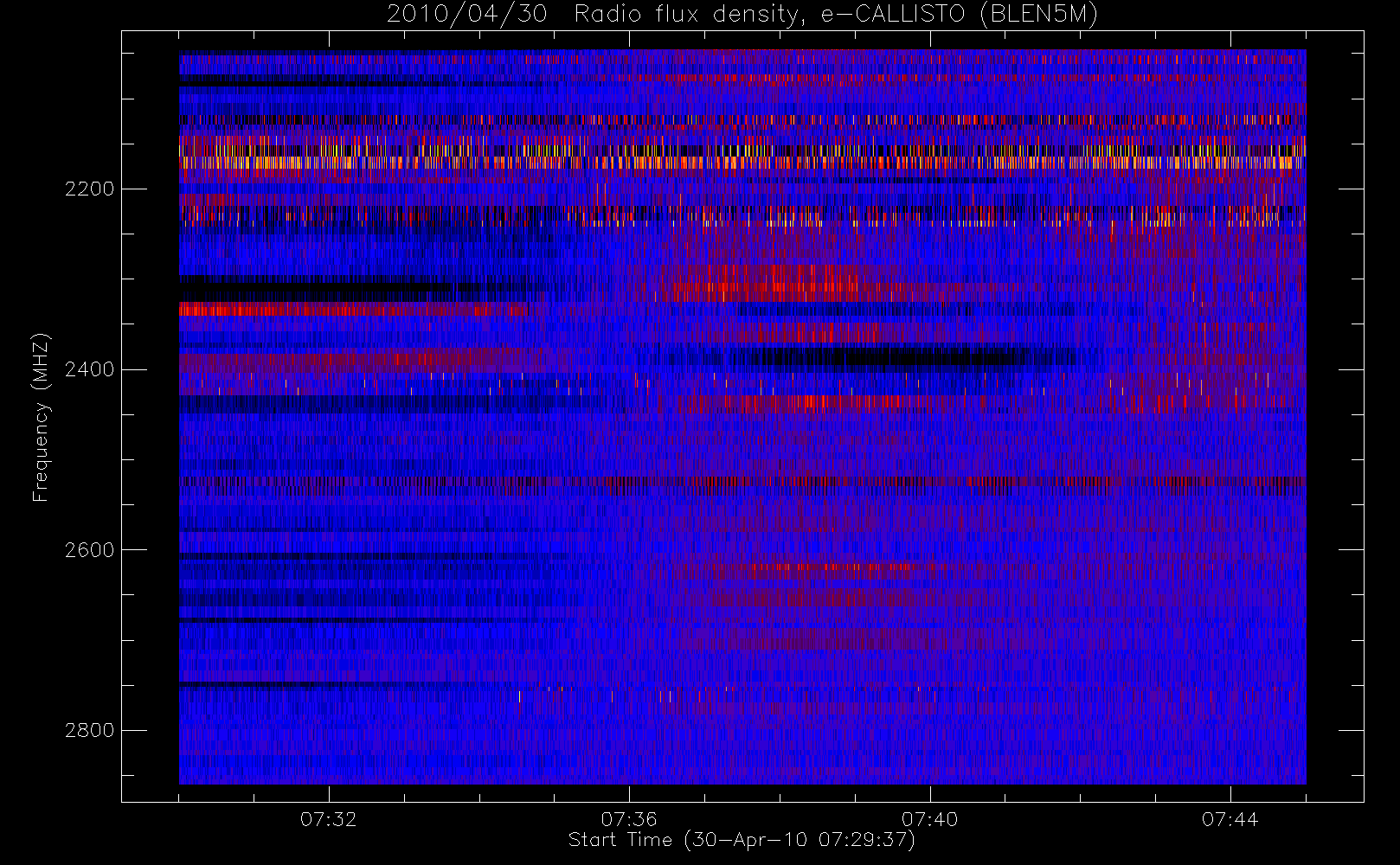Click the 2400 frequency tick label

point(89,369)
